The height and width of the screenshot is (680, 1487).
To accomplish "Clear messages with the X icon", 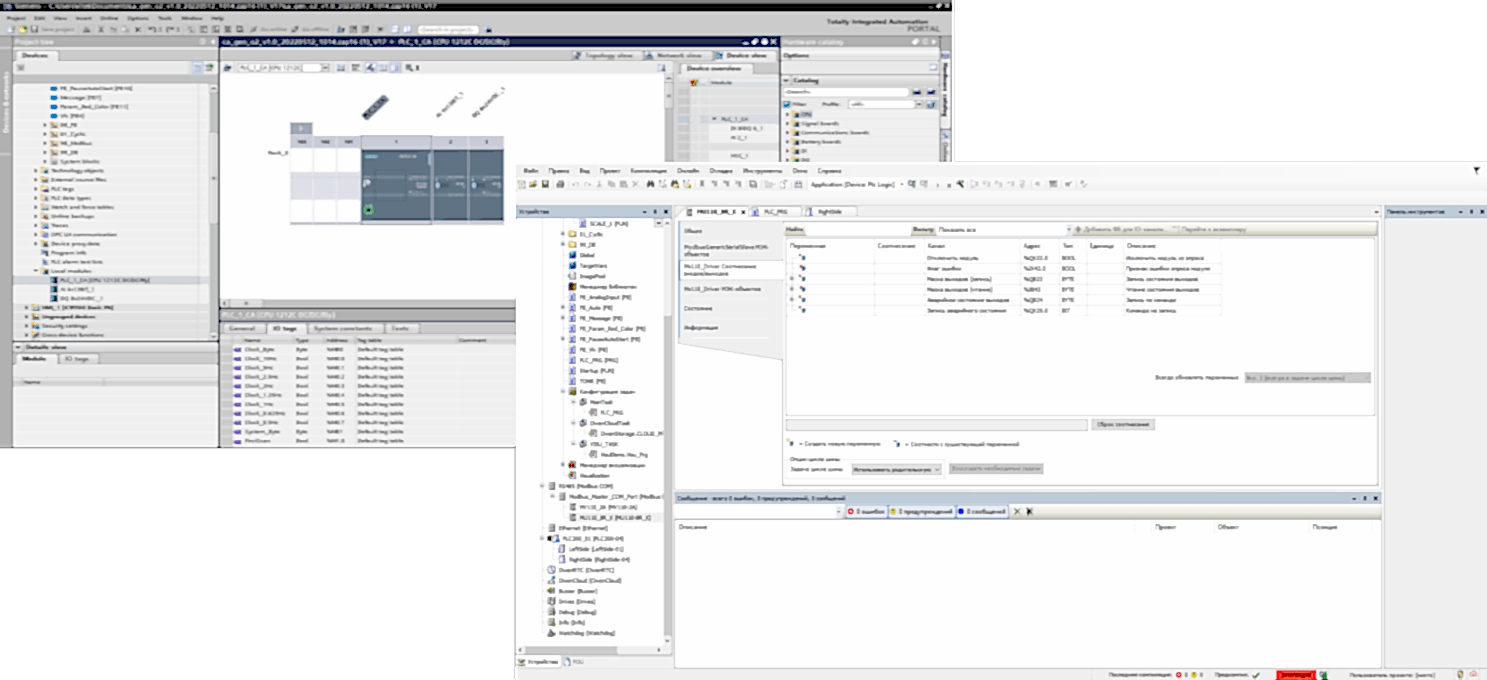I will 1017,511.
